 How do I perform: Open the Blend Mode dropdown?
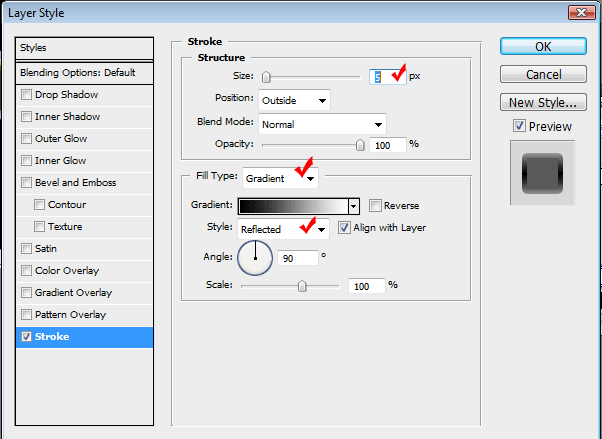click(x=322, y=124)
